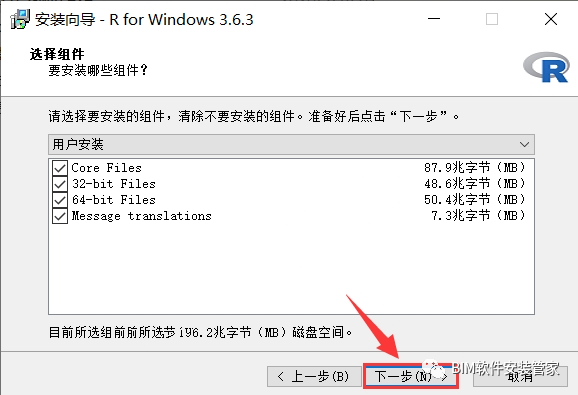
Task: Click the R logo in the header
Action: [x=546, y=67]
